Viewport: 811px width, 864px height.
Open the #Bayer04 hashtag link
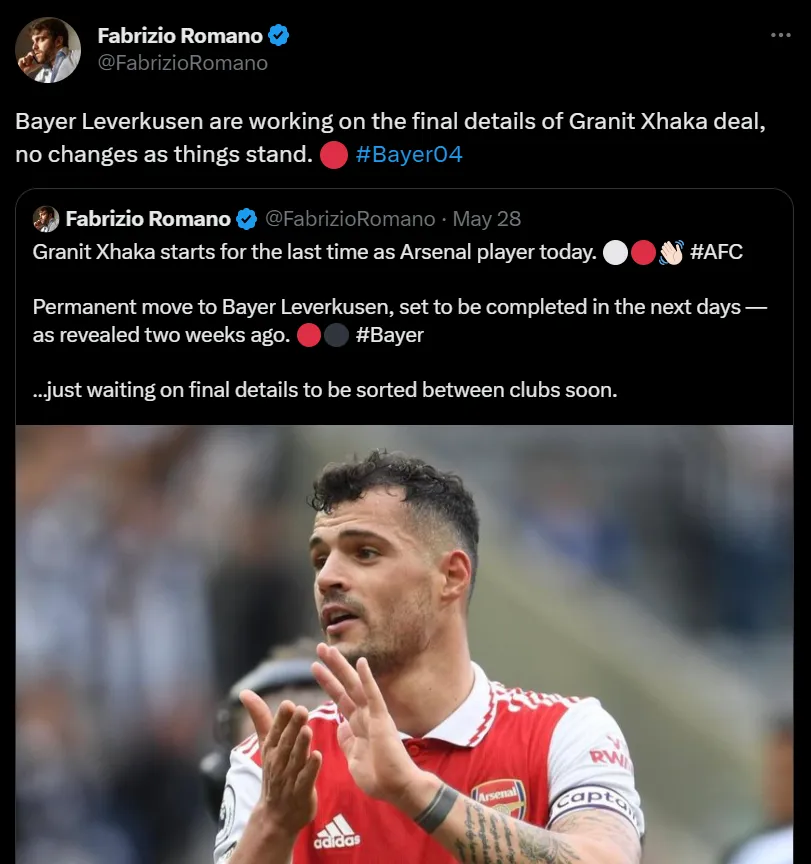(x=409, y=155)
